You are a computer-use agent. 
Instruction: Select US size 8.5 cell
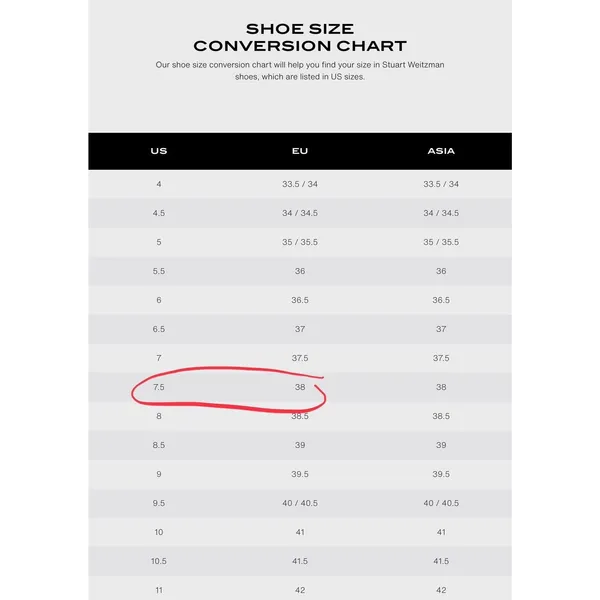[158, 445]
